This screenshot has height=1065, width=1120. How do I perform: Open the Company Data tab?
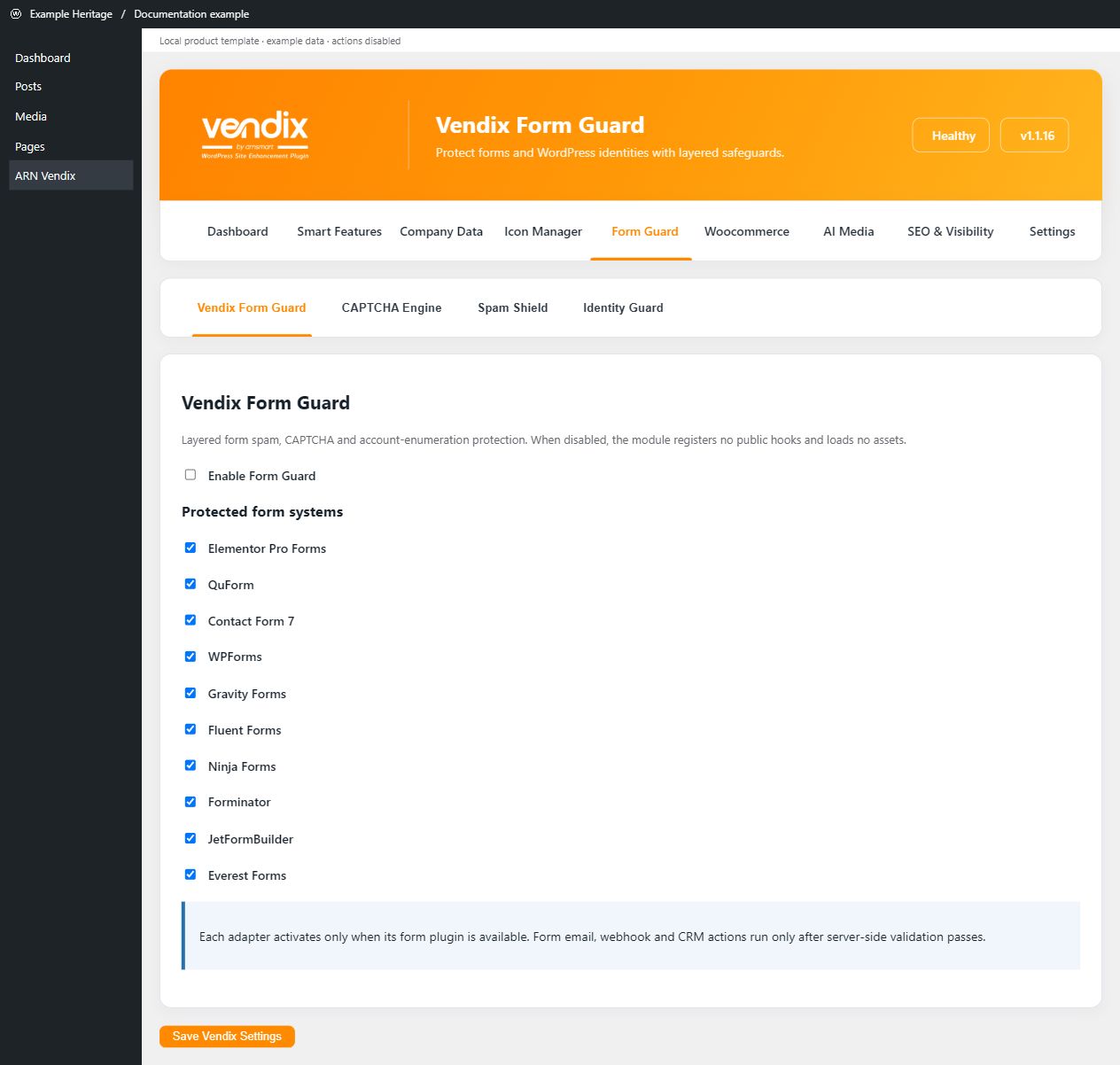[x=441, y=231]
